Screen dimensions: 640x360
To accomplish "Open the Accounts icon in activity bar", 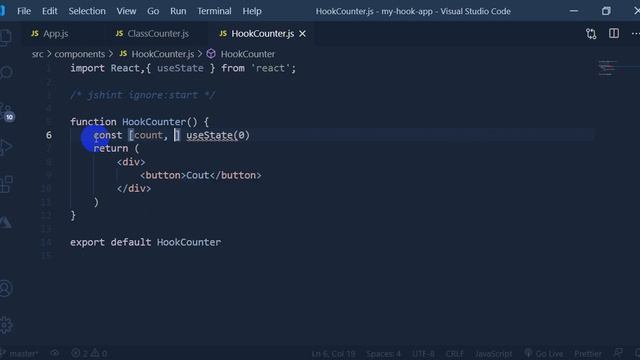I will pyautogui.click(x=6, y=288).
